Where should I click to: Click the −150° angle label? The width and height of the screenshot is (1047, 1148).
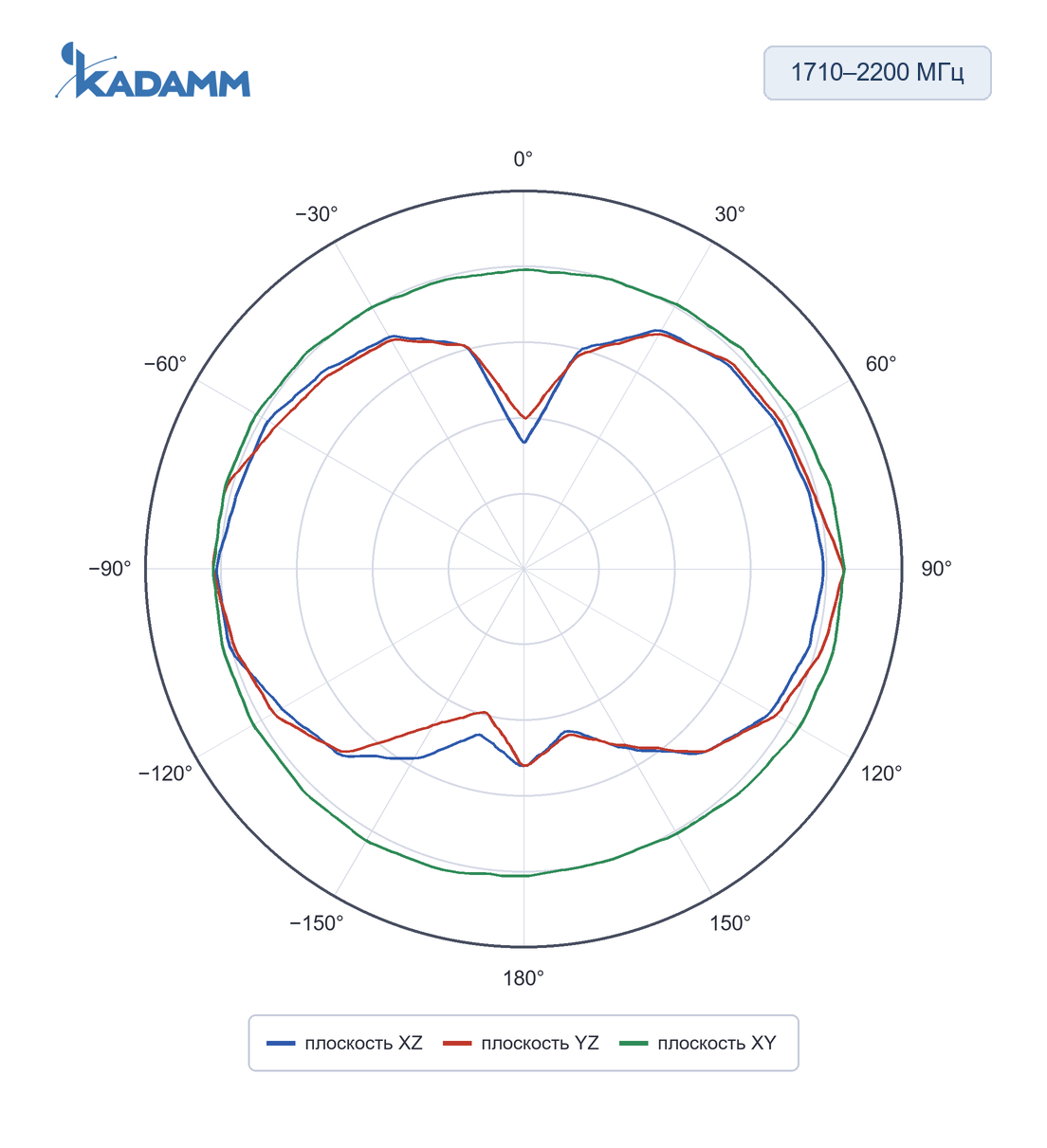click(317, 923)
